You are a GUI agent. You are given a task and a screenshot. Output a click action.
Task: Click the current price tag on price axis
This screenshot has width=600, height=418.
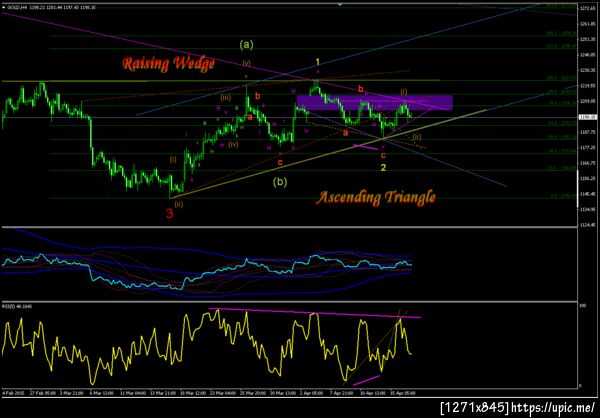point(586,118)
